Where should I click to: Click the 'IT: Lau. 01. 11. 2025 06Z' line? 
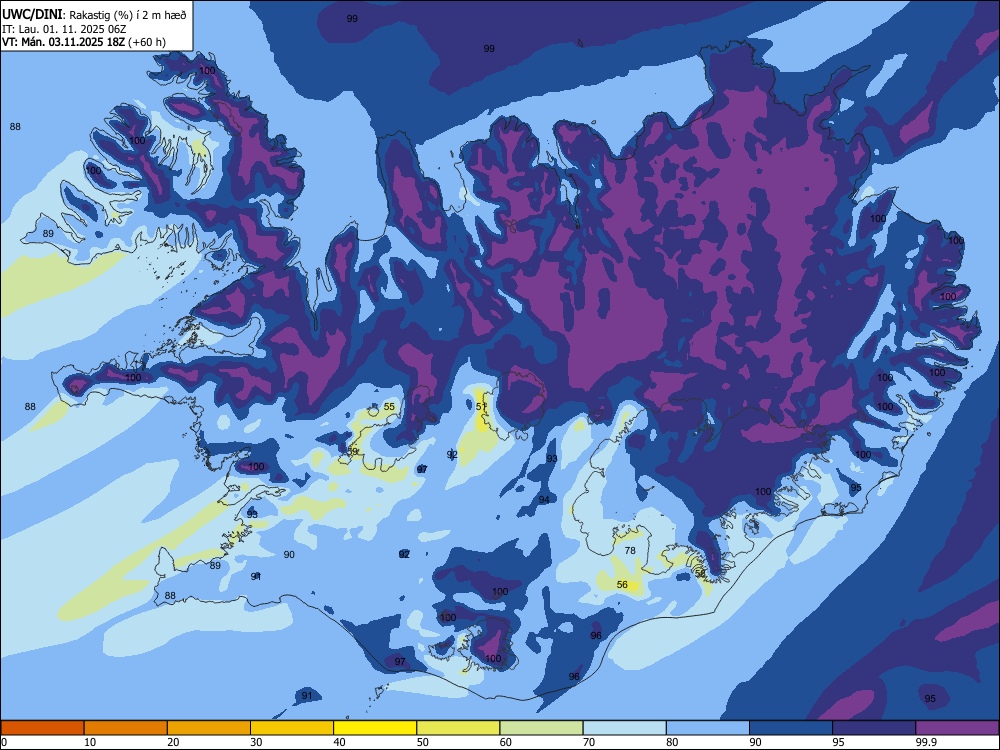tap(64, 29)
